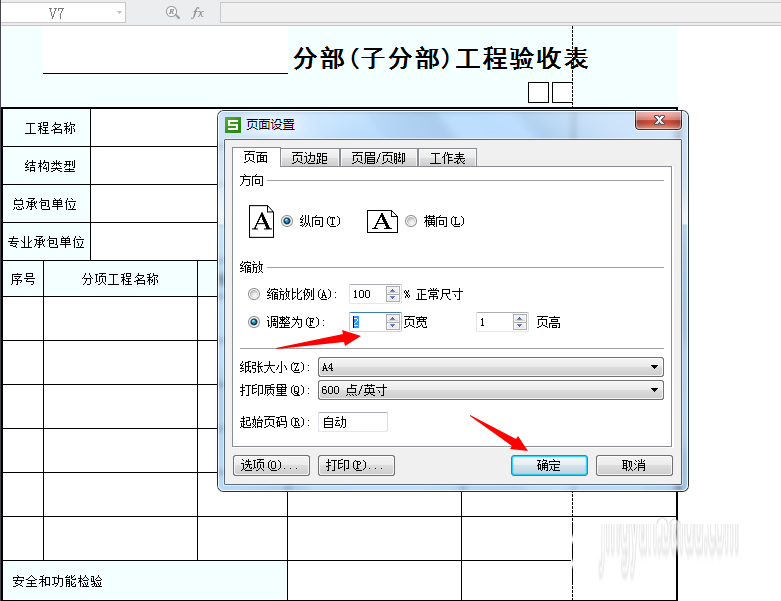Switch to the 页边距 tab
This screenshot has width=781, height=601.
309,158
